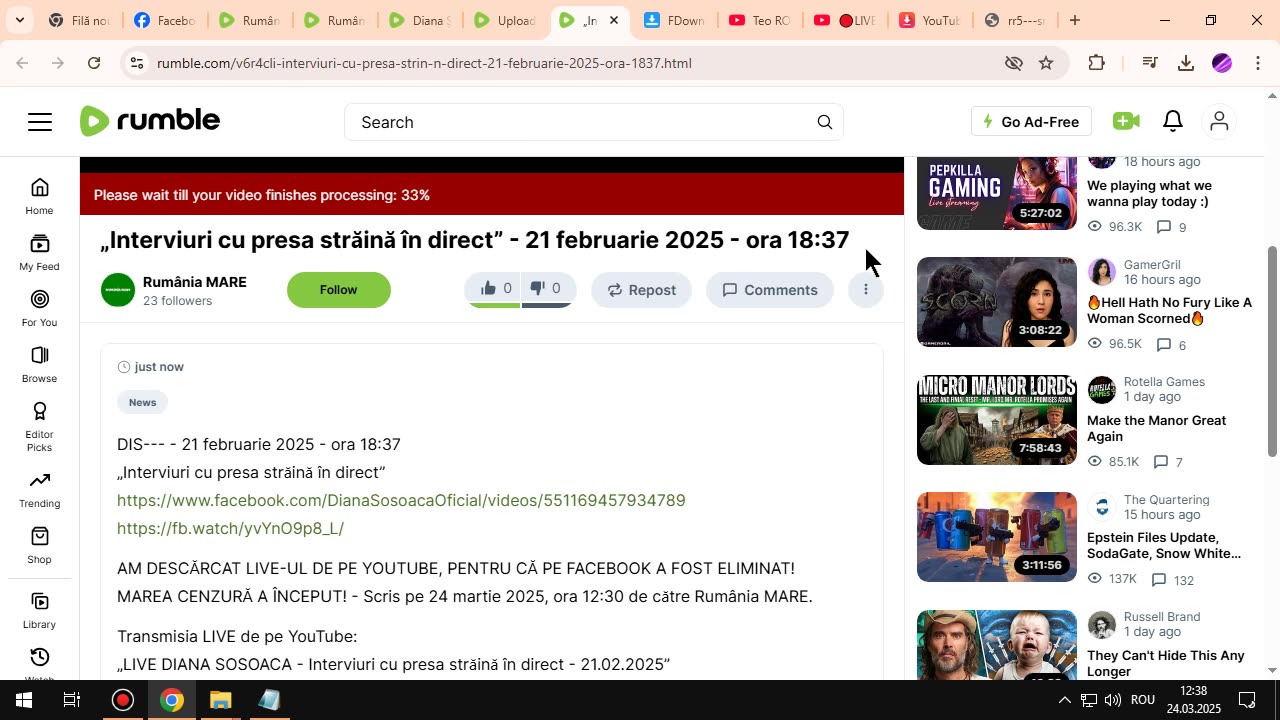Open 'Hell Hath No Fury' video title
The image size is (1280, 720).
pyautogui.click(x=1170, y=310)
